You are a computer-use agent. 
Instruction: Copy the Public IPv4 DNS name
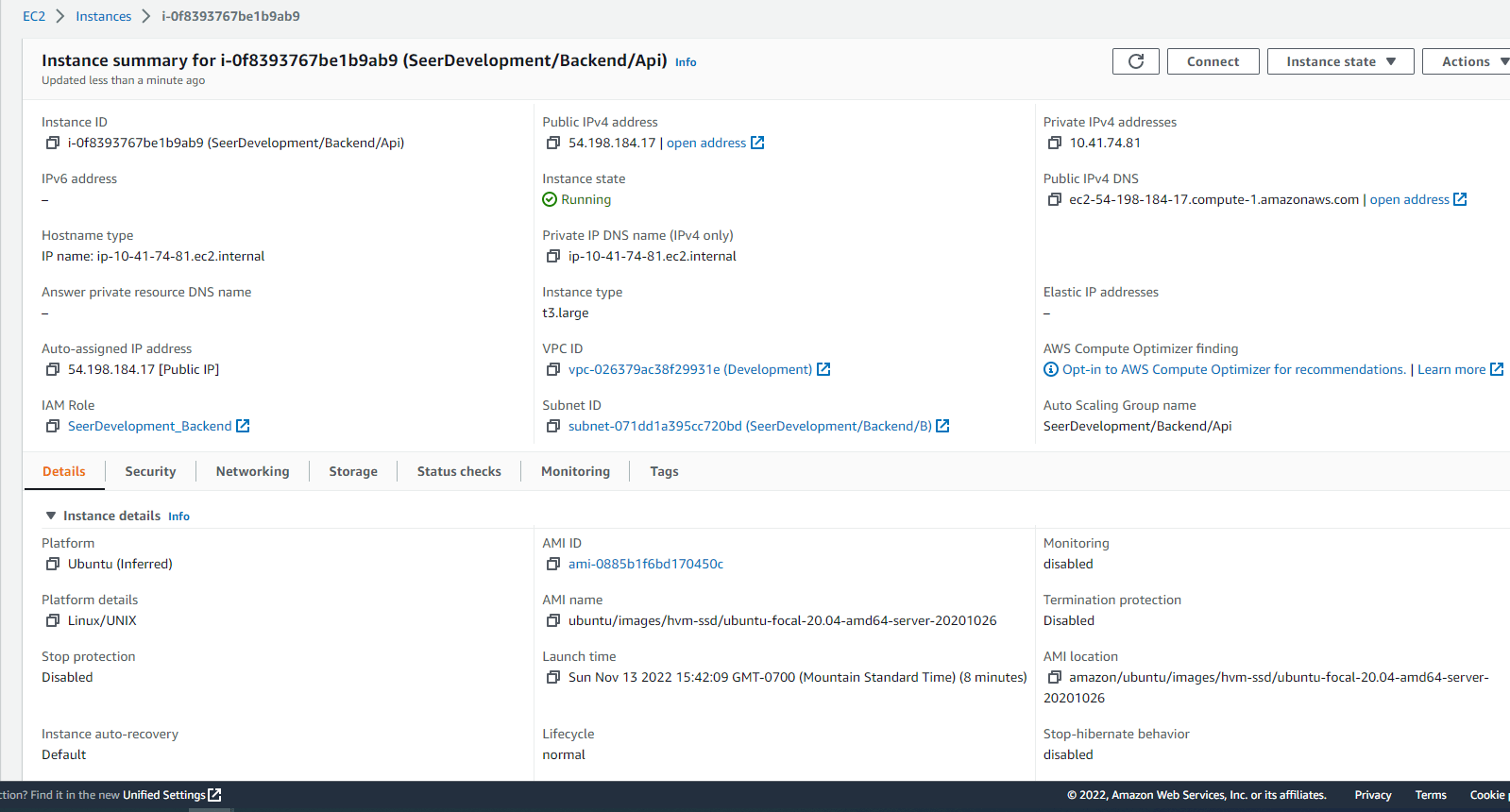(1055, 200)
